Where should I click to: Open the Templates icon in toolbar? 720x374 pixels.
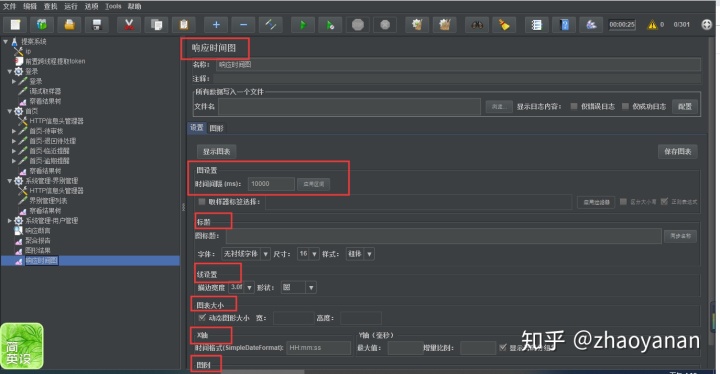pos(42,24)
